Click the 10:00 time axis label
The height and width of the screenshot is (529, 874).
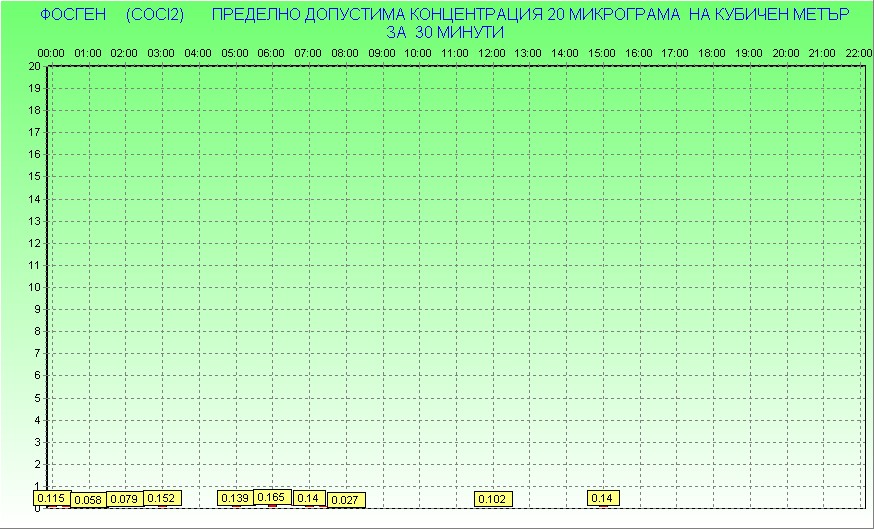[x=418, y=54]
